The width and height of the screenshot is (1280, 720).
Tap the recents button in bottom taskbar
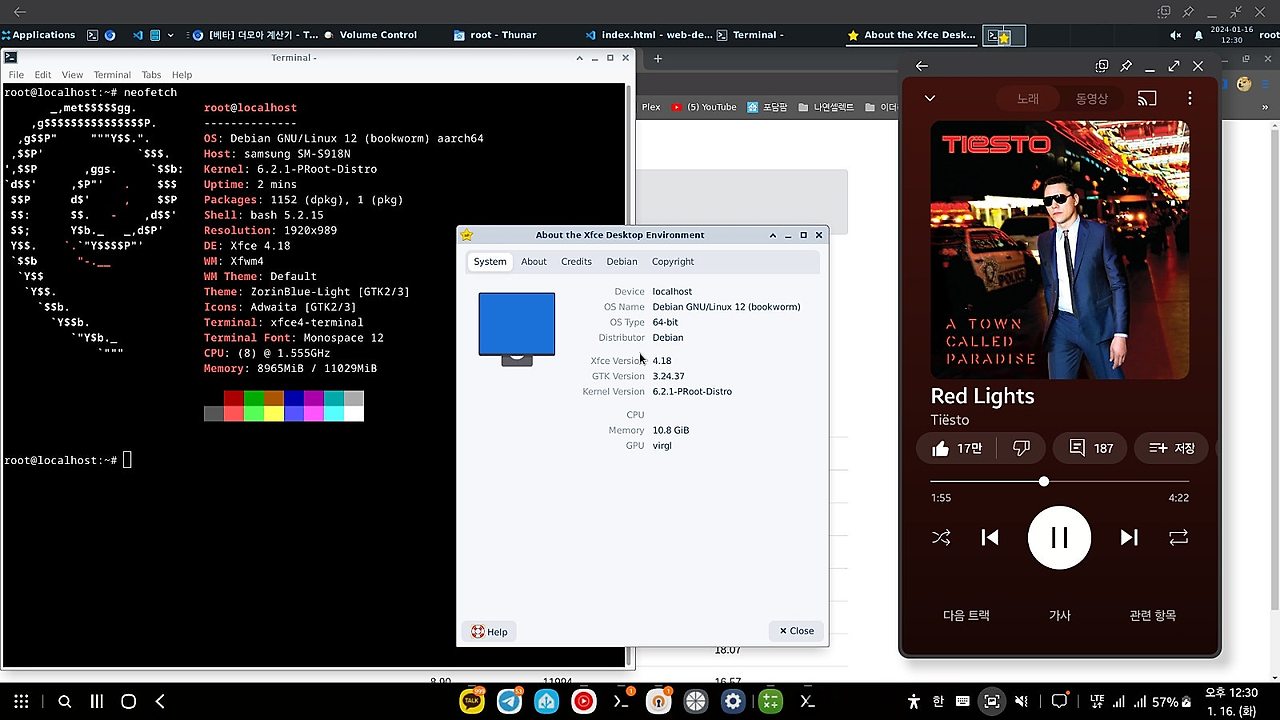click(97, 702)
